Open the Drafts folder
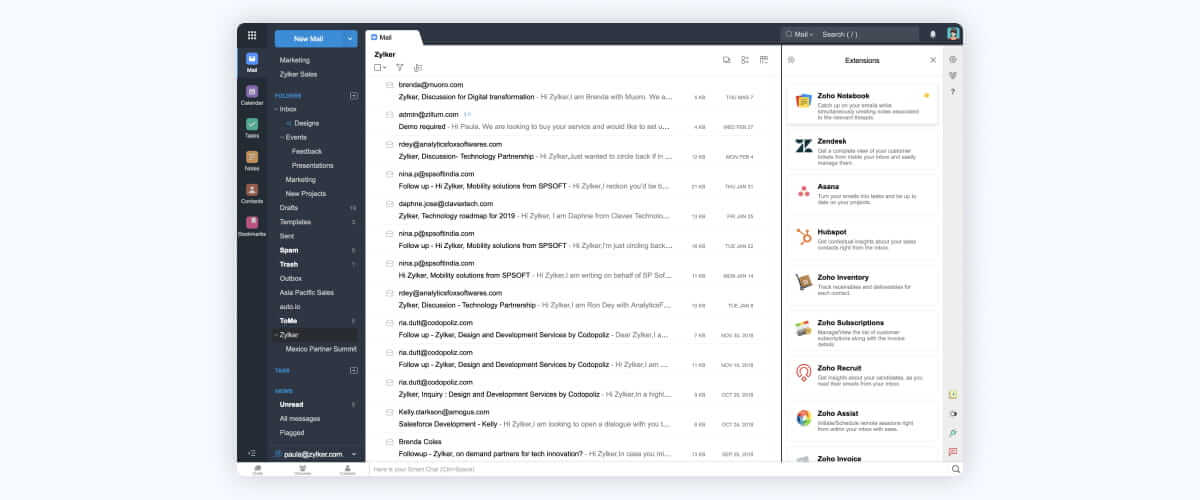 (x=289, y=208)
